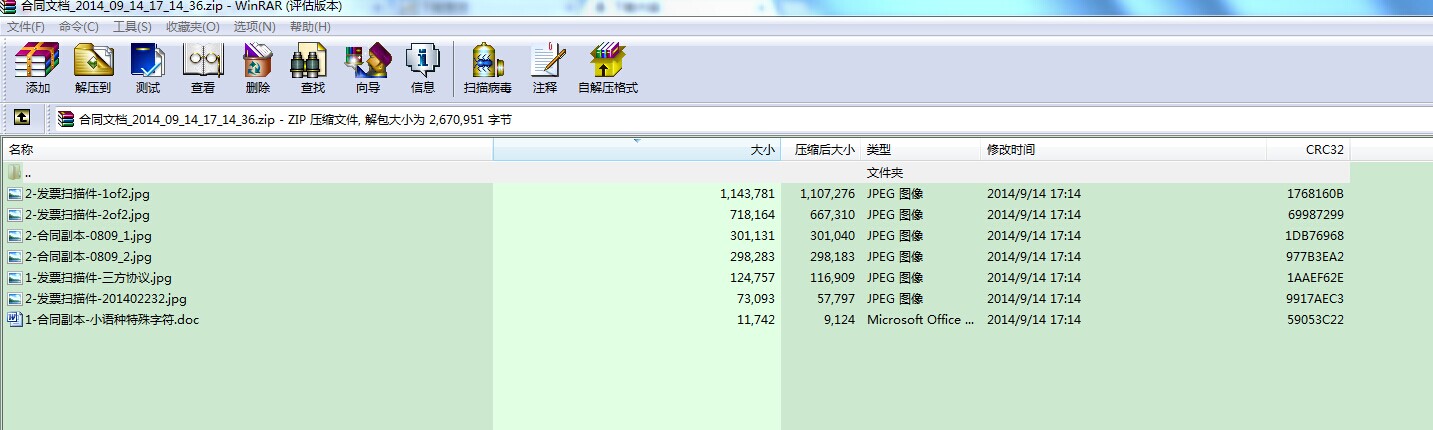Select file 1-发票扫描件-三方协议.jpg
Image resolution: width=1433 pixels, height=430 pixels.
[x=98, y=278]
